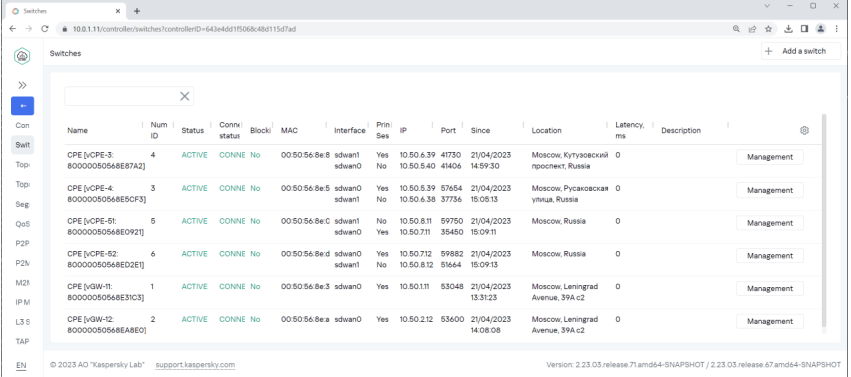Click the Location column header
Screen dimensions: 851x377
click(x=547, y=130)
